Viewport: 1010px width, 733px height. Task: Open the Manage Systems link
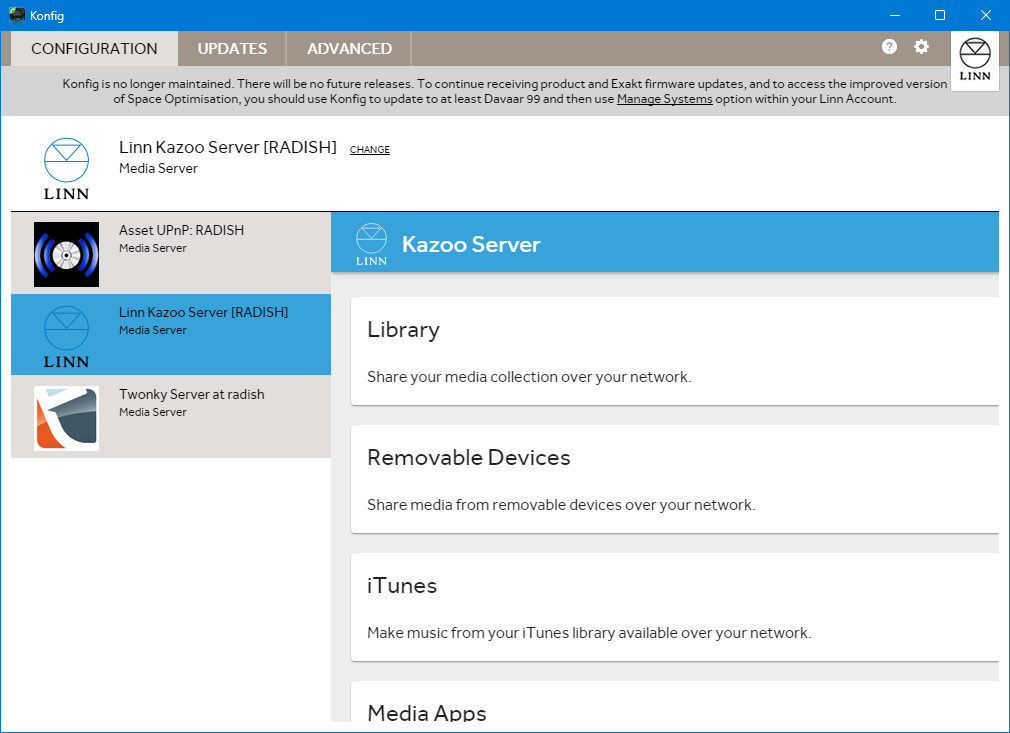click(664, 99)
